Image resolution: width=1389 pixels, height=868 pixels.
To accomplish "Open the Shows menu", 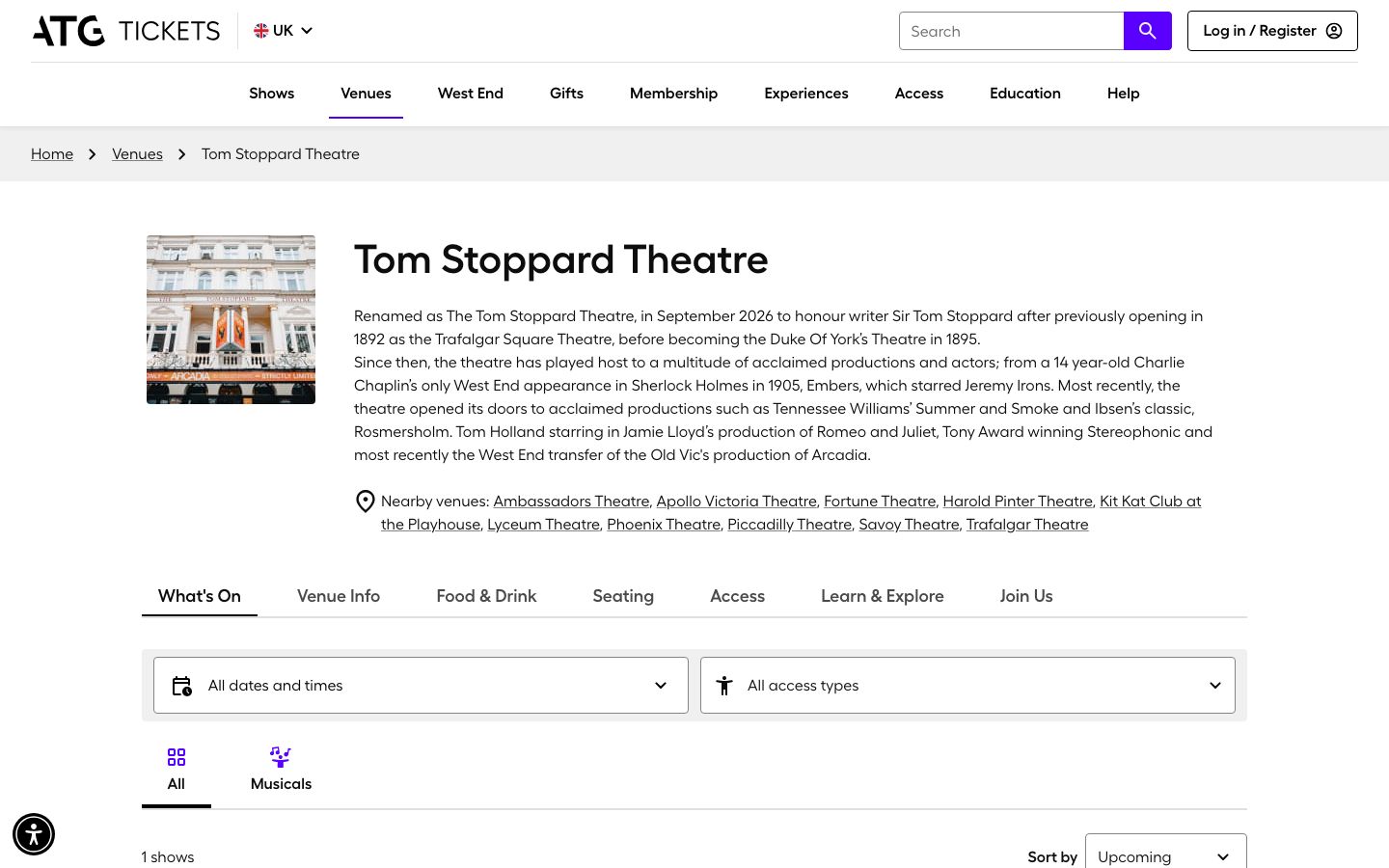I will click(x=272, y=94).
